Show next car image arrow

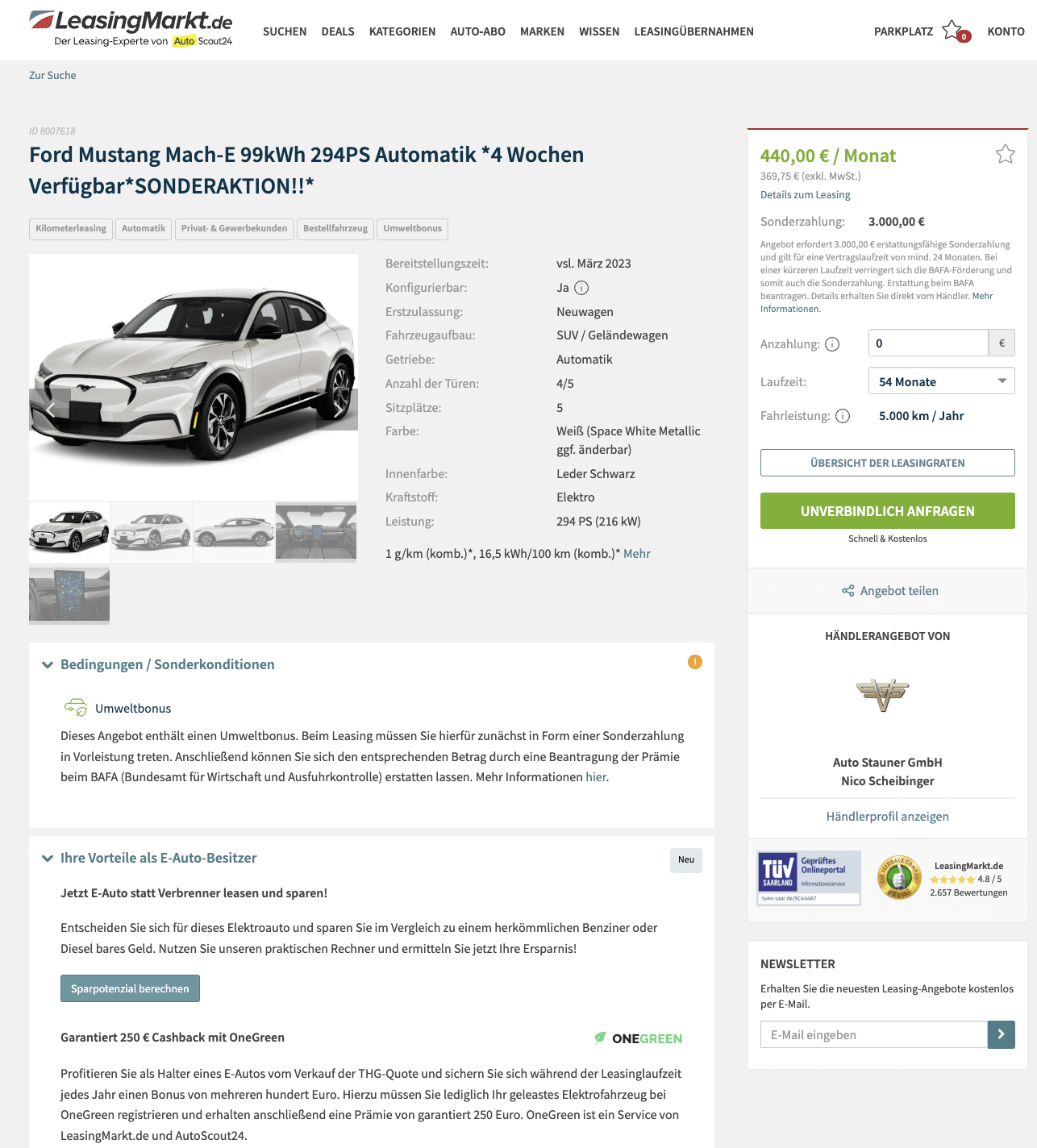(337, 410)
